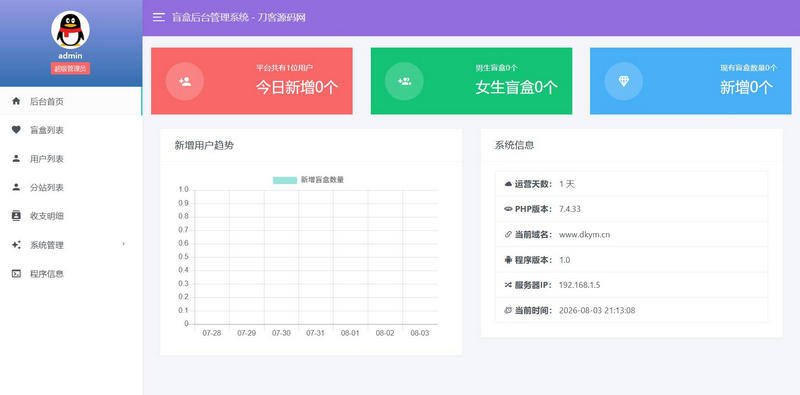This screenshot has width=800, height=395.
Task: Click the admin username label
Action: [x=70, y=56]
